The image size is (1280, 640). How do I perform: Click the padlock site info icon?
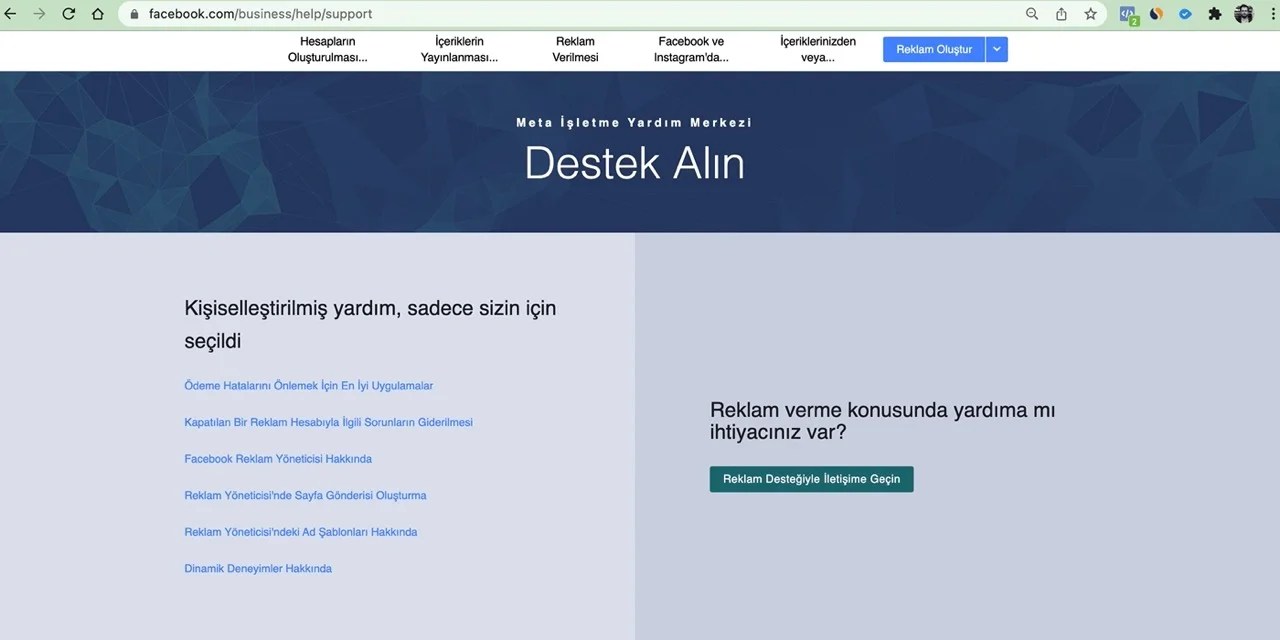pos(134,14)
